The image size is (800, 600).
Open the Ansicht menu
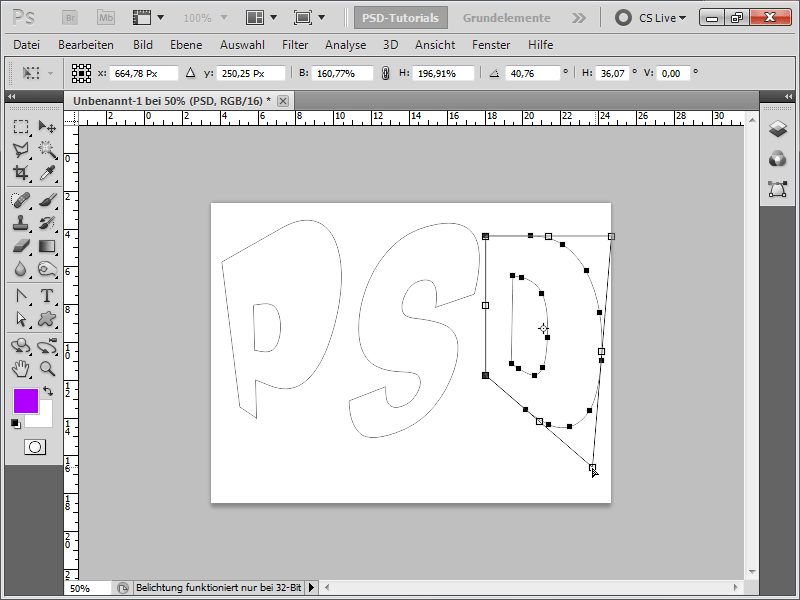click(x=435, y=45)
